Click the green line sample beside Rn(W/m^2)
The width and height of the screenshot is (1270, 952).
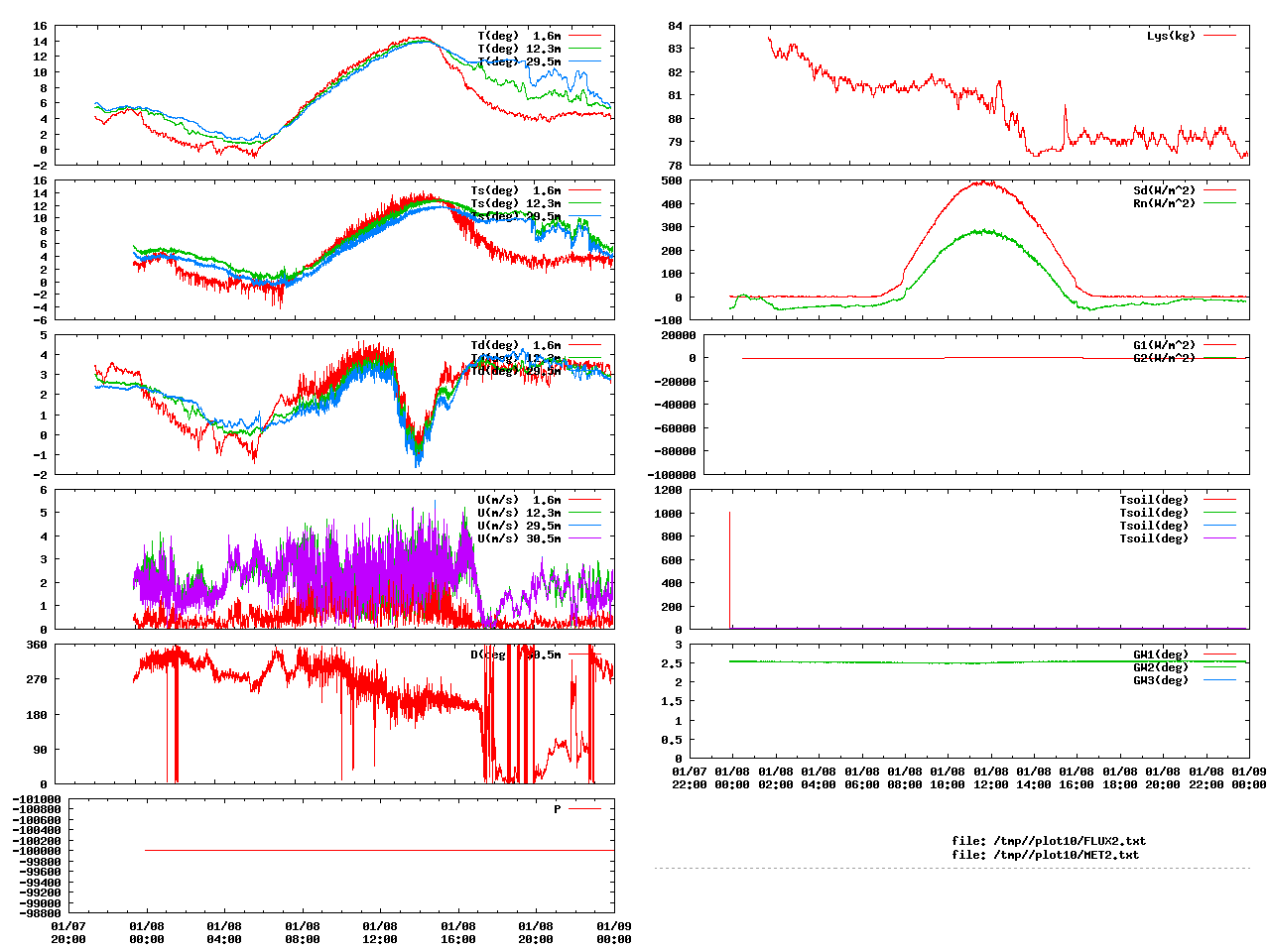coord(1219,203)
